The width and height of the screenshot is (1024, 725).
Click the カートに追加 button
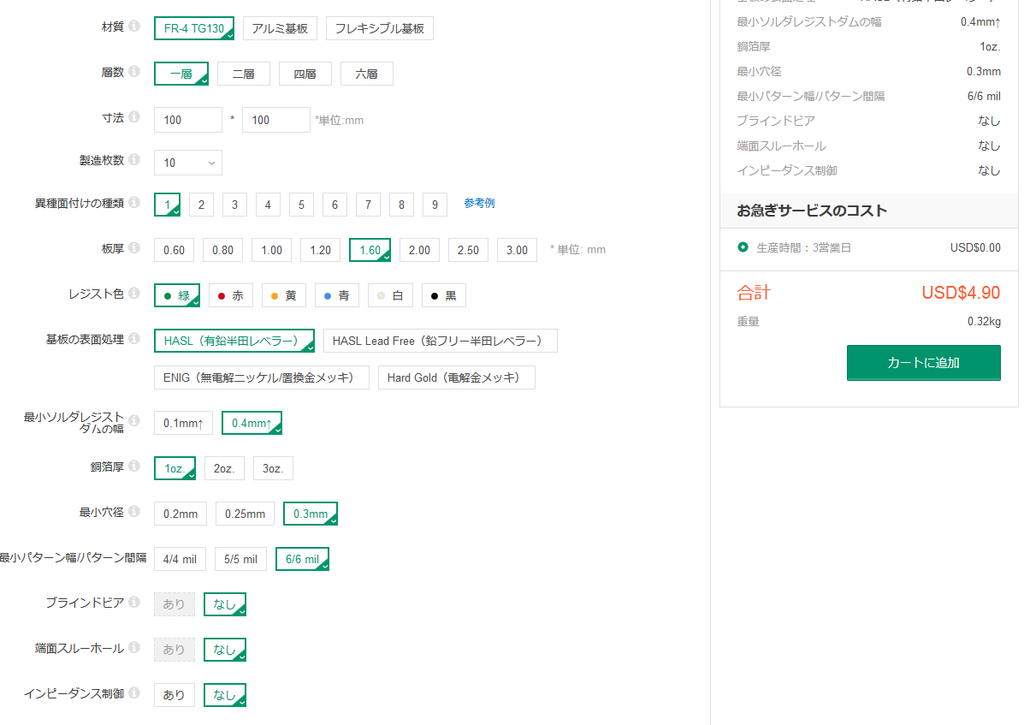(922, 363)
